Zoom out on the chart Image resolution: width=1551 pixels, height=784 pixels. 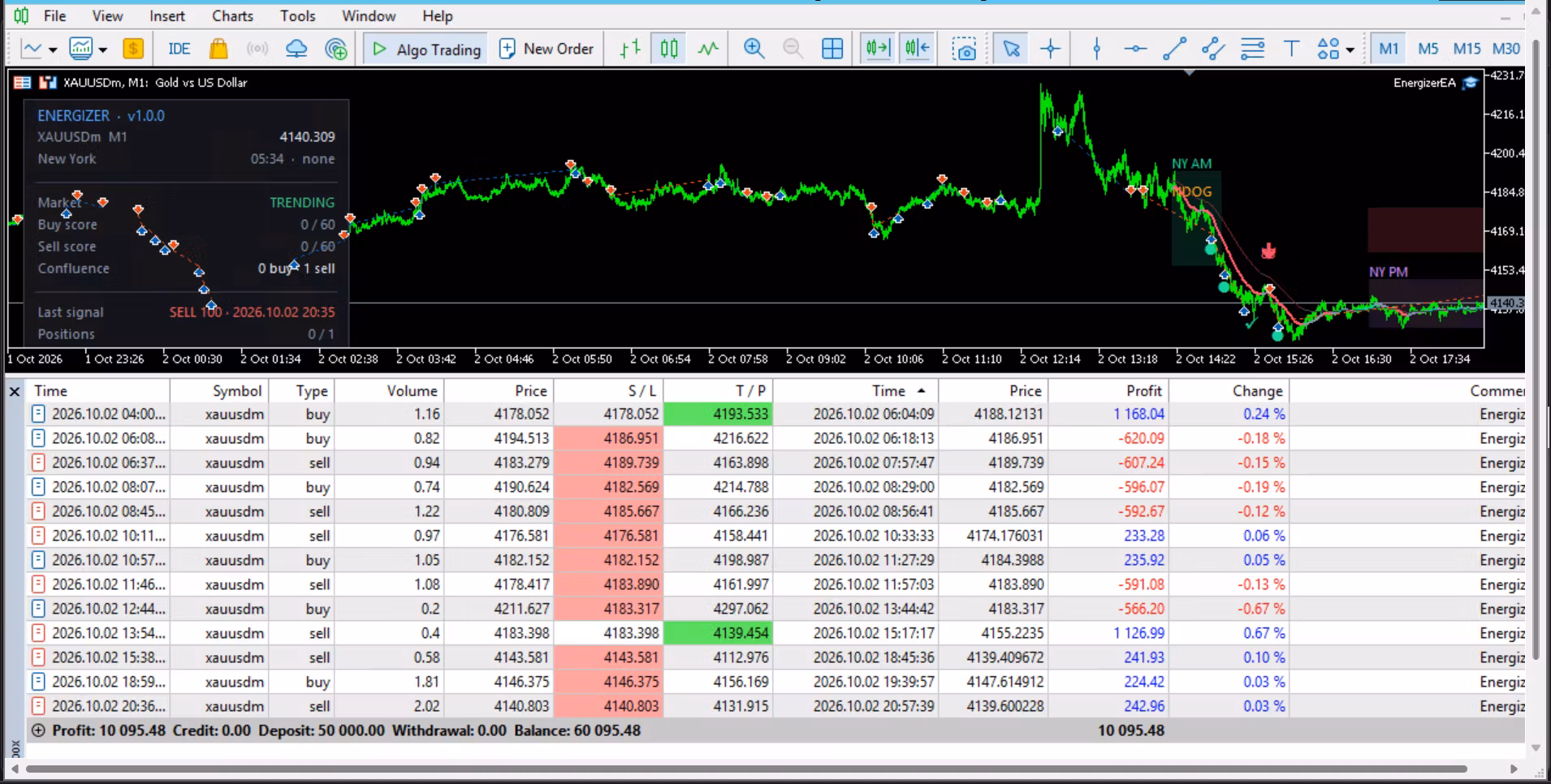click(x=793, y=49)
